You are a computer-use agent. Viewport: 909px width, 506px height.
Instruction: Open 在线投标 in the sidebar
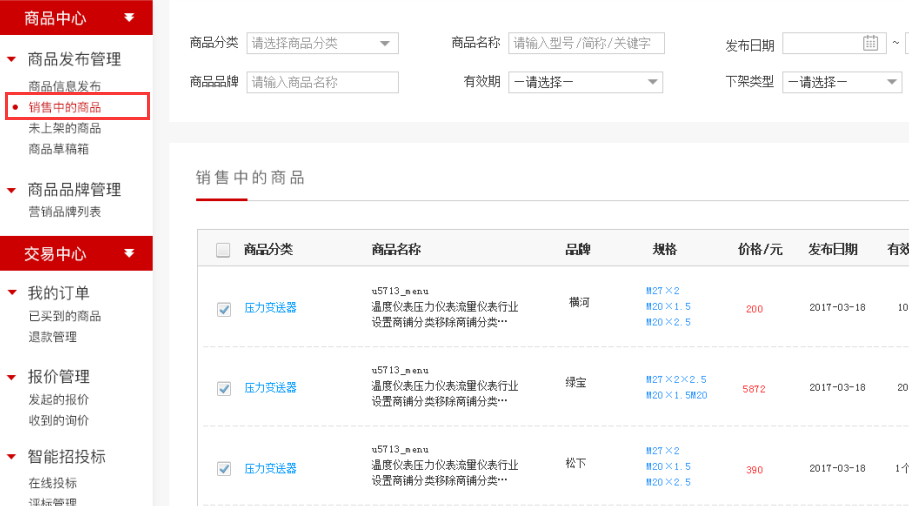pyautogui.click(x=53, y=483)
